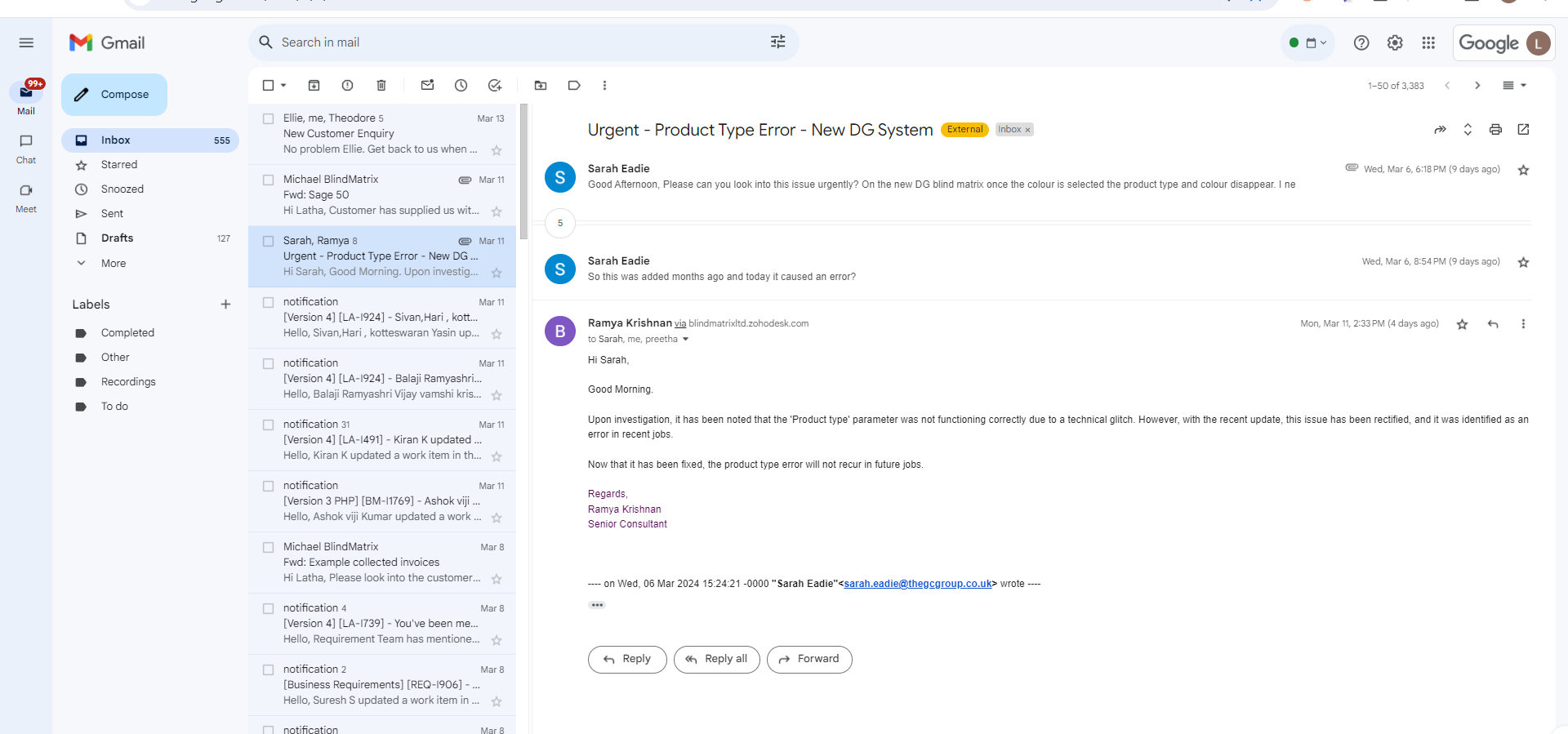
Task: Select the Michael BlindMatrix Sage 50 email checkbox
Action: (x=268, y=180)
